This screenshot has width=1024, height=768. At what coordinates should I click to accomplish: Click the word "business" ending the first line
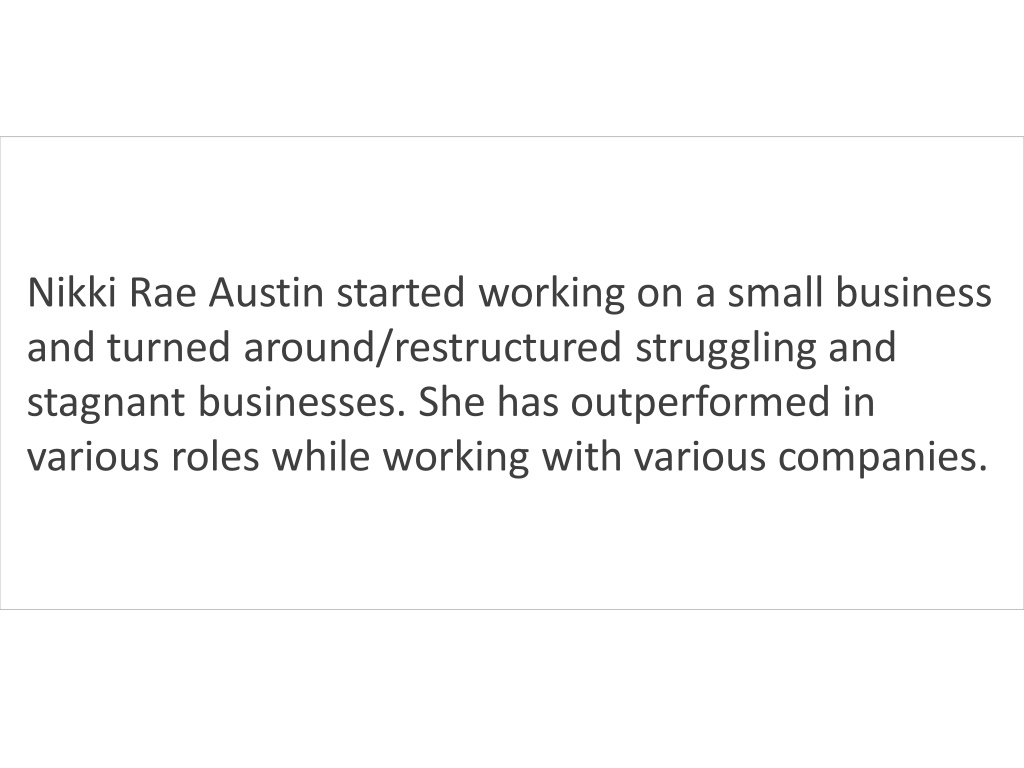pyautogui.click(x=914, y=293)
